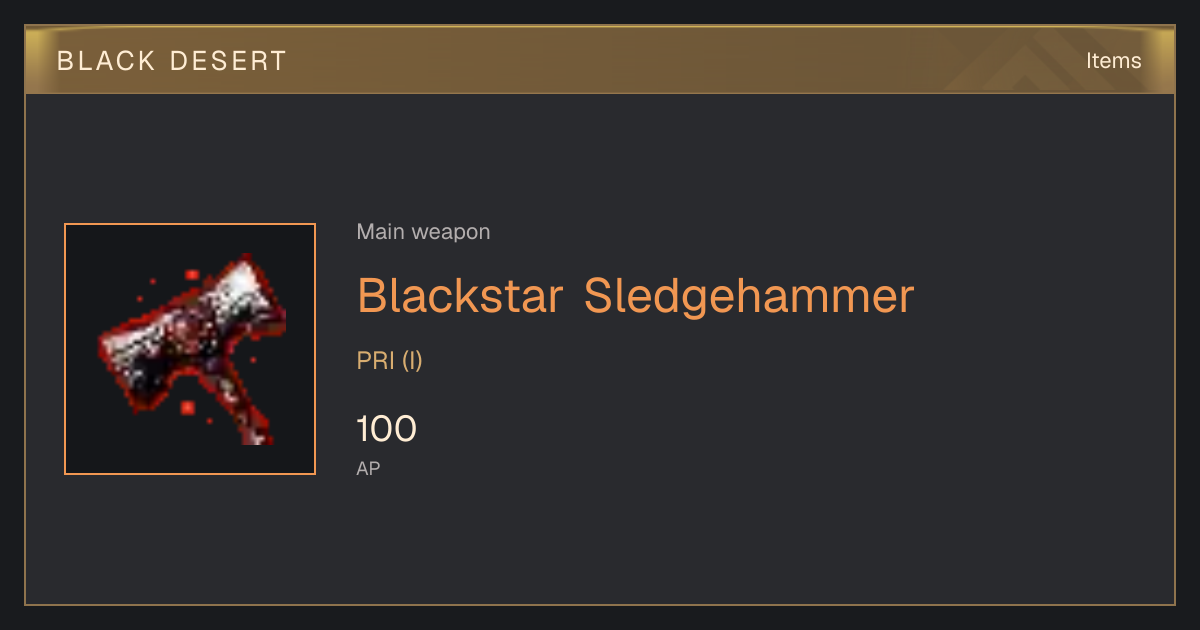The width and height of the screenshot is (1200, 630).
Task: Select the PRI (I) enhancement level text
Action: pos(390,361)
